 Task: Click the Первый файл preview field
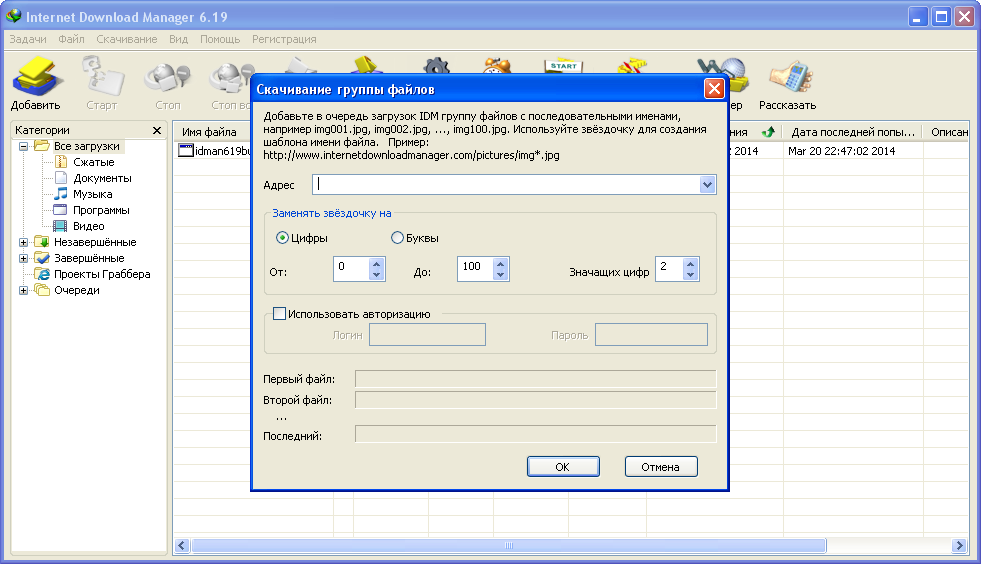pyautogui.click(x=536, y=379)
